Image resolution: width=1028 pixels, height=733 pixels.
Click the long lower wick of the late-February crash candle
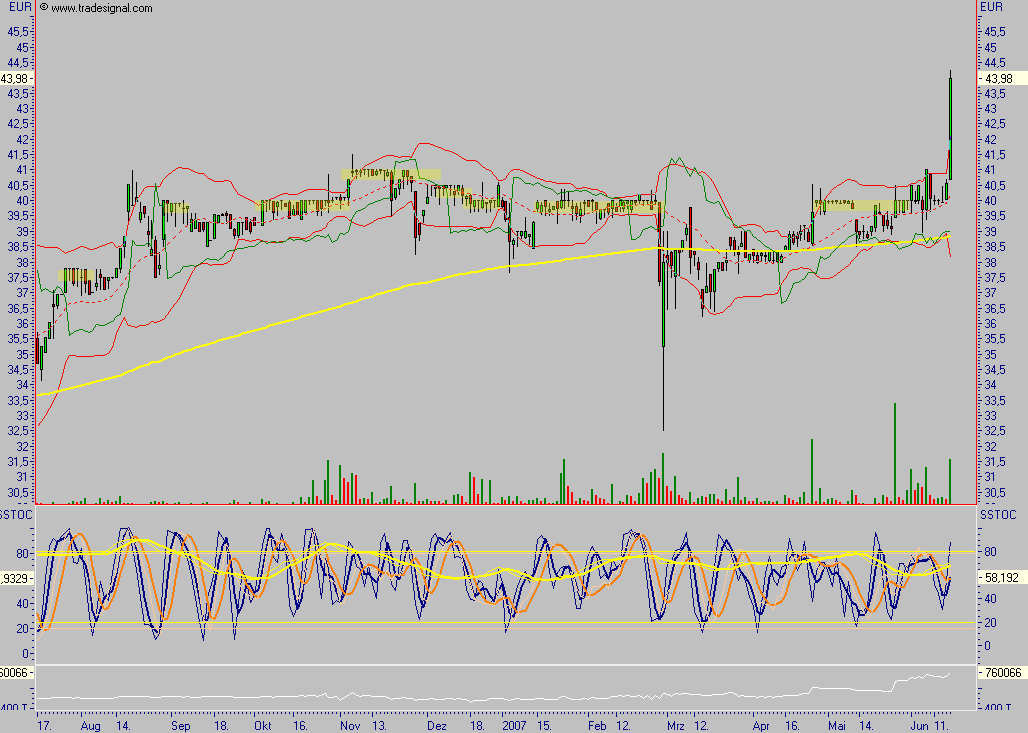coord(663,380)
